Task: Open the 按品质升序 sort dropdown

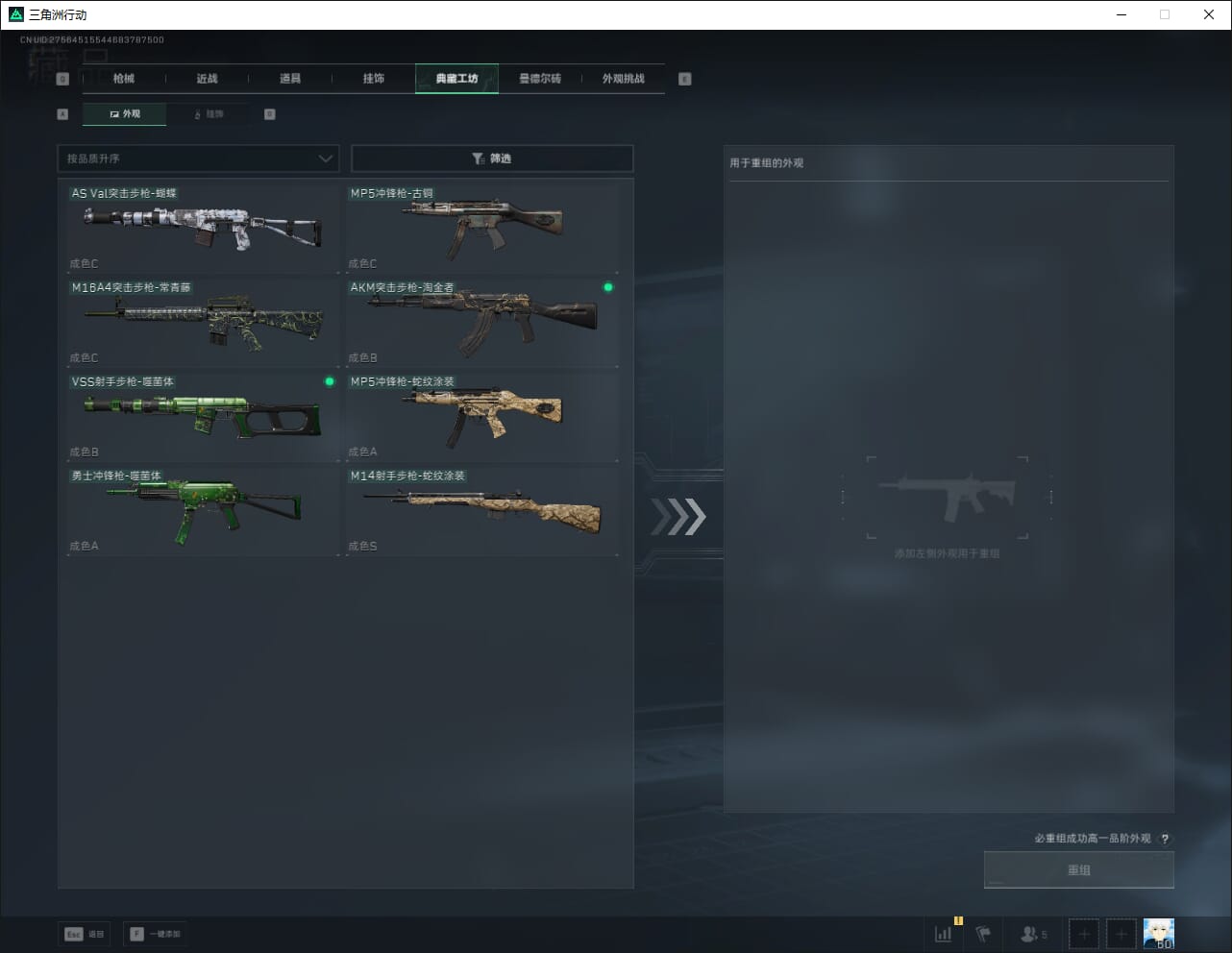Action: pos(198,159)
